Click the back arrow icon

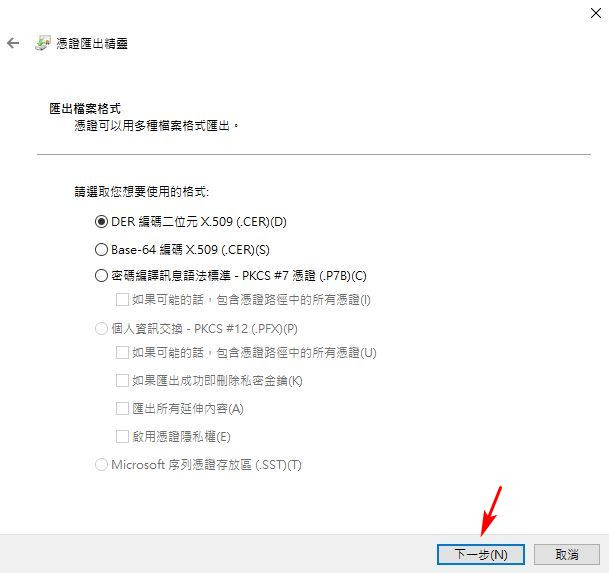(13, 43)
